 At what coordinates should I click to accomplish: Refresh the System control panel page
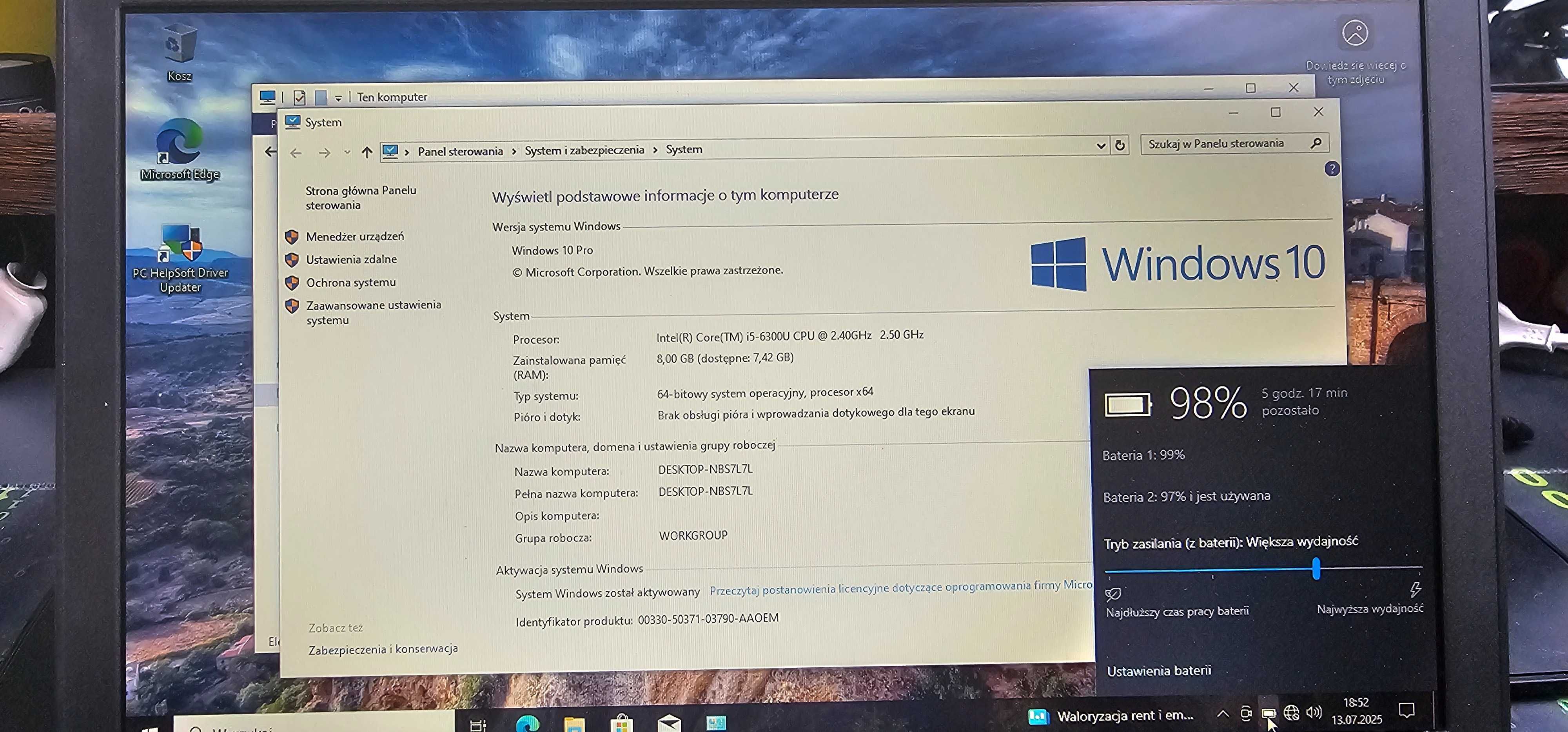[1120, 145]
